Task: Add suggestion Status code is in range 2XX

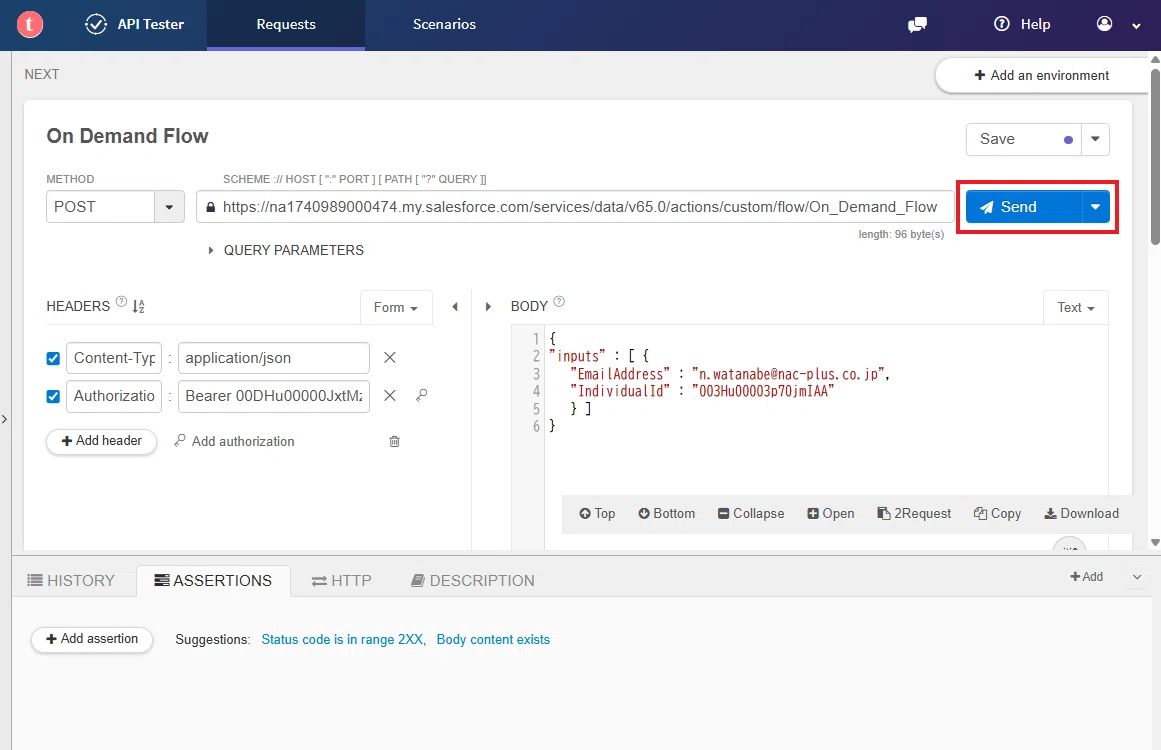Action: [342, 640]
